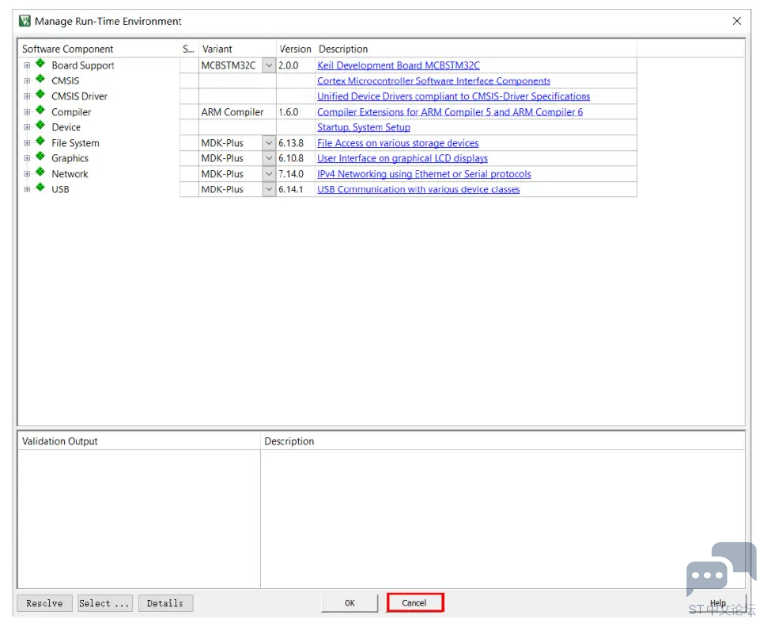Click the green diamond icon beside CMSIS

click(x=40, y=79)
